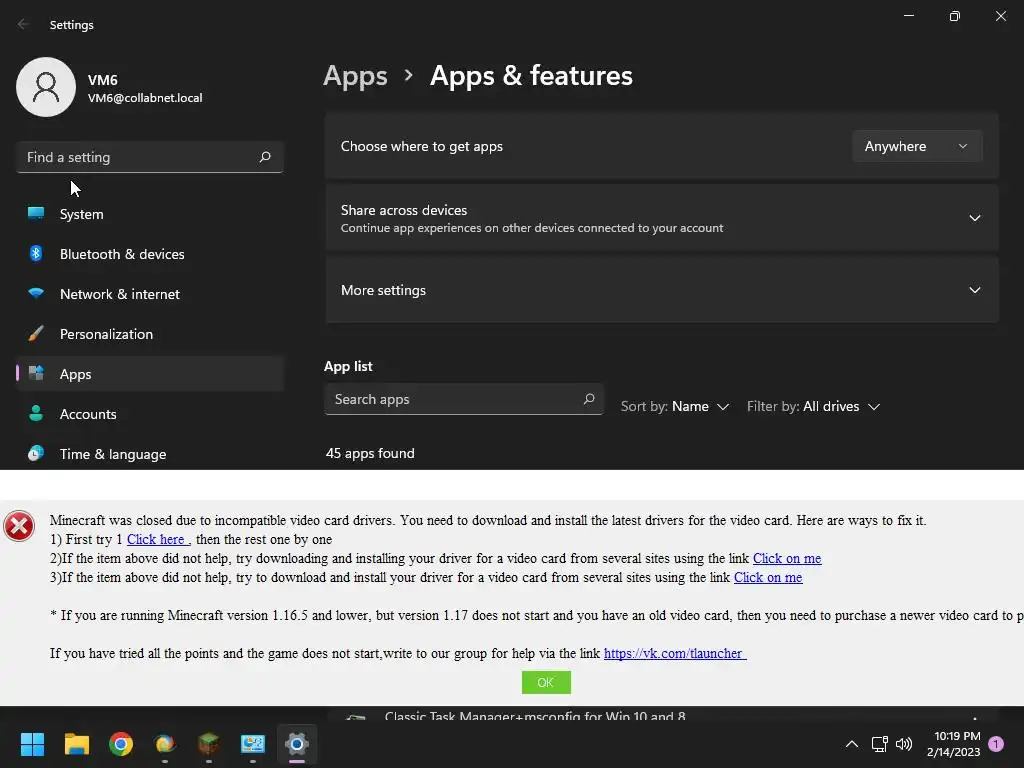Click the Network wifi icon
The image size is (1024, 768).
pyautogui.click(x=36, y=293)
